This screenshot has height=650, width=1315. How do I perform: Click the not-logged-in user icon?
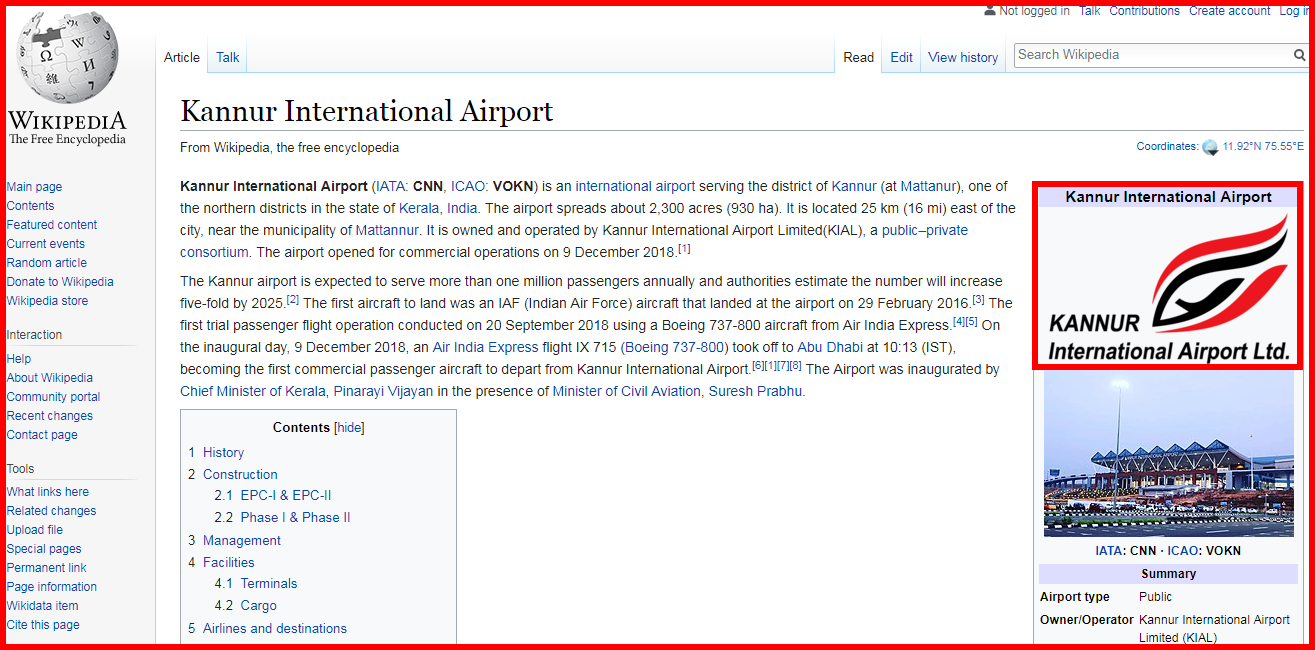[990, 10]
